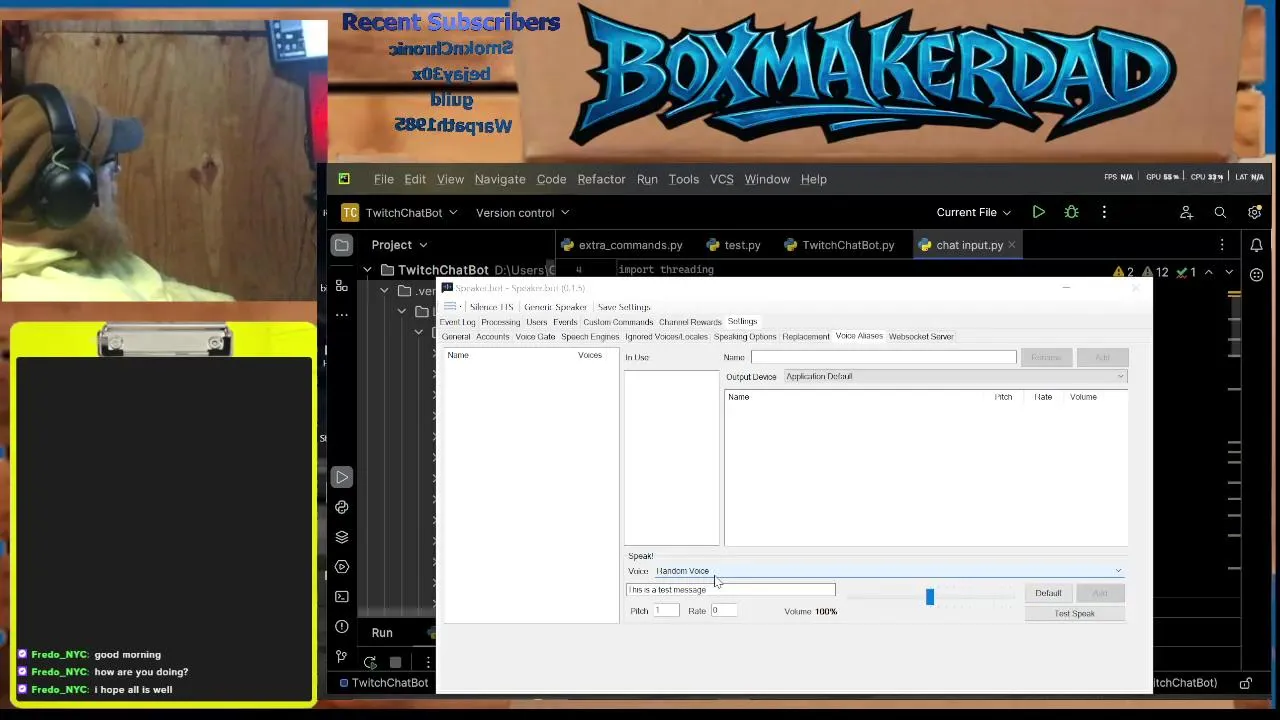Screen dimensions: 1280x720
Task: Run the current file with the play icon
Action: (1038, 212)
